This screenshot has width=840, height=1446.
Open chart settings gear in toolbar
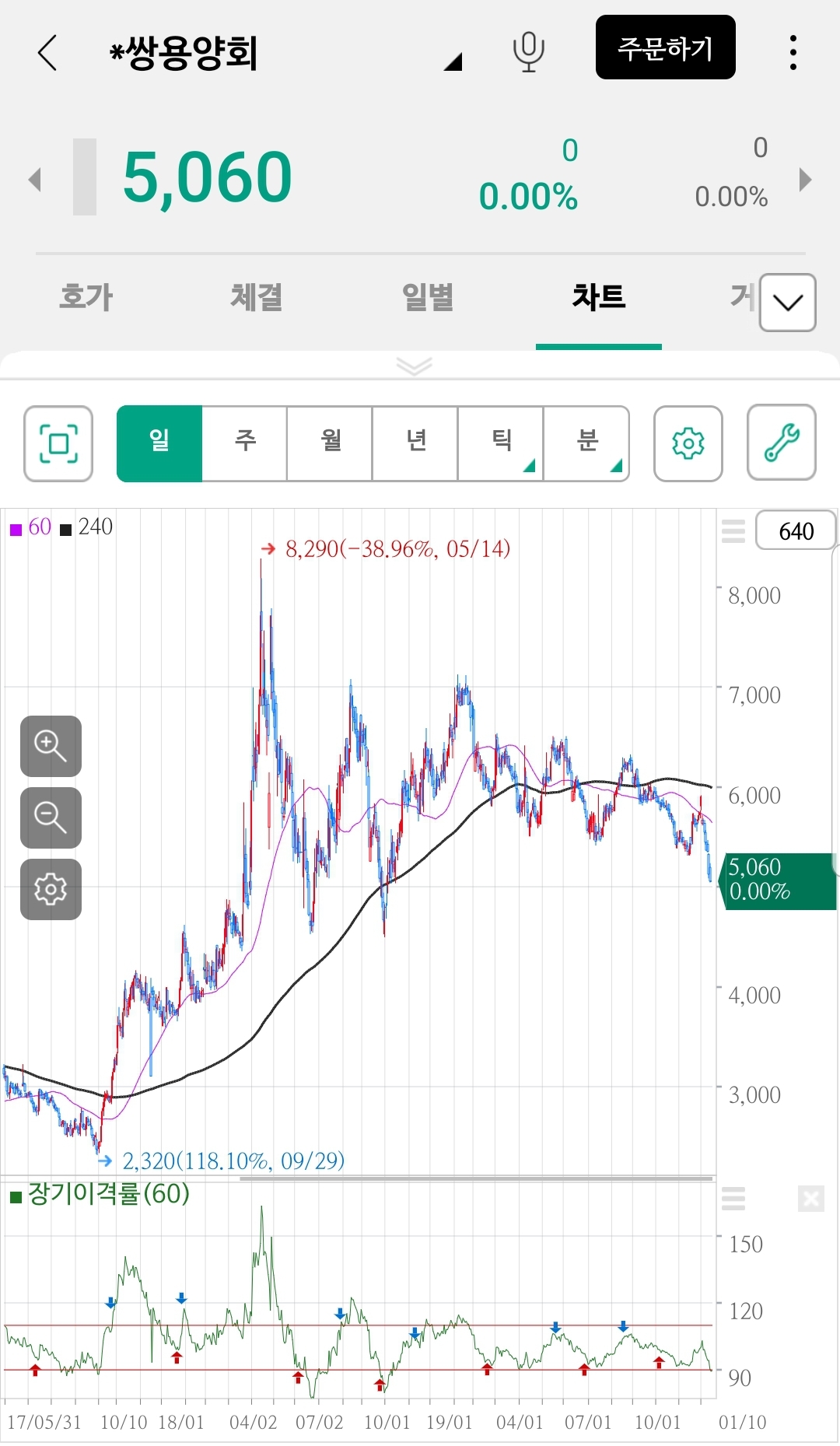coord(688,443)
